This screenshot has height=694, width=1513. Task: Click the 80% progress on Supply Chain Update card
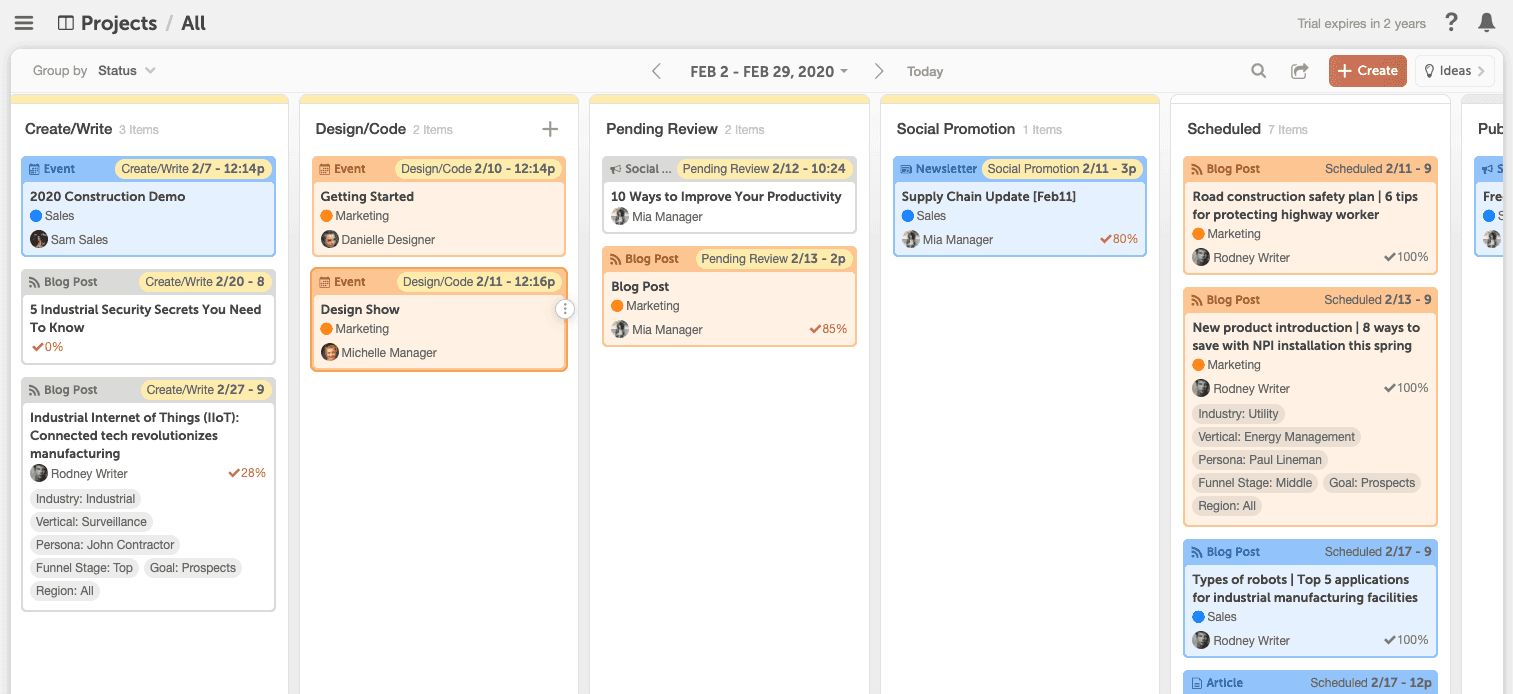click(1119, 239)
